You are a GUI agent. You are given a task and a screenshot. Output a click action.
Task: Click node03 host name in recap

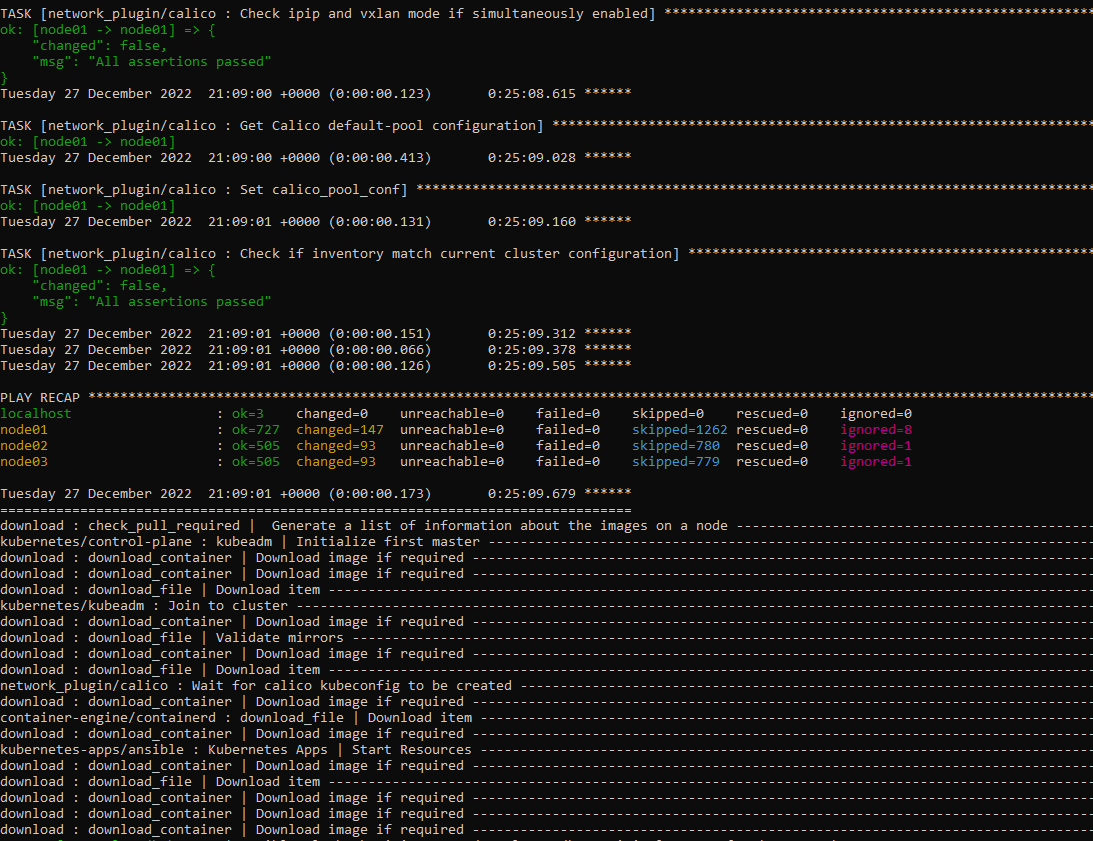pyautogui.click(x=24, y=462)
